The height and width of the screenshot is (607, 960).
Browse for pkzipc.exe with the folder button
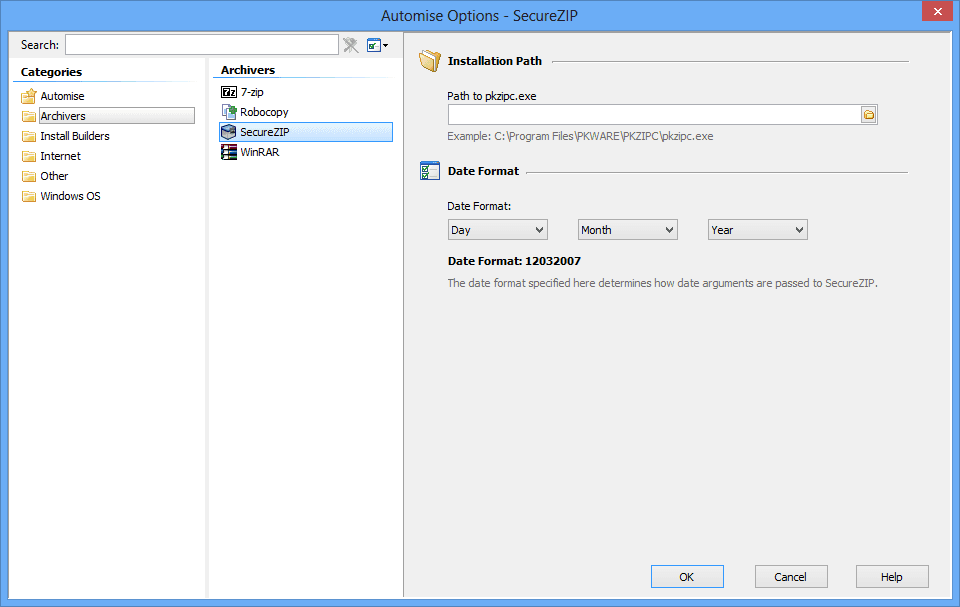(x=869, y=115)
